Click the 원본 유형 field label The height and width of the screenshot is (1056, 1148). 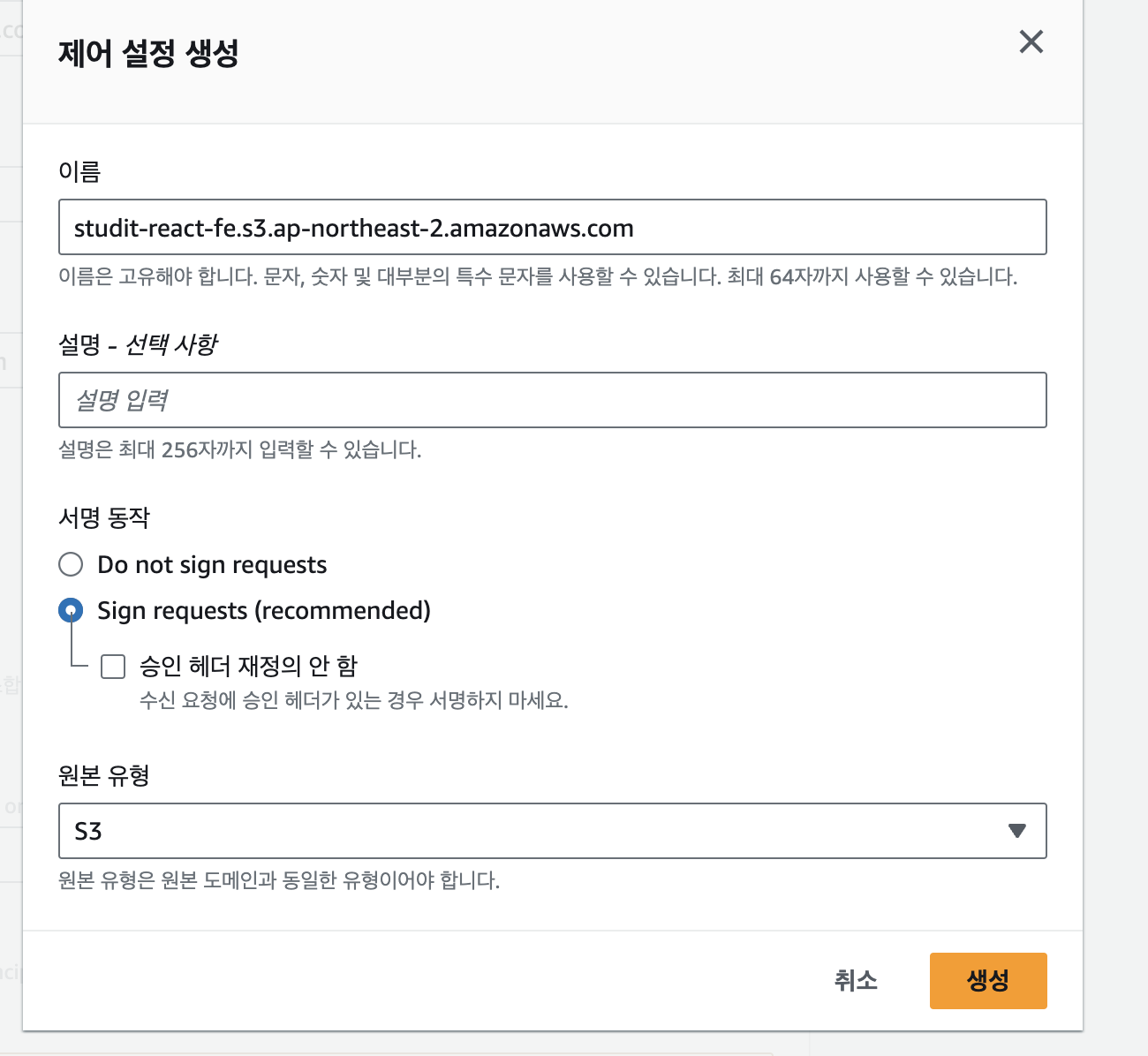click(104, 775)
